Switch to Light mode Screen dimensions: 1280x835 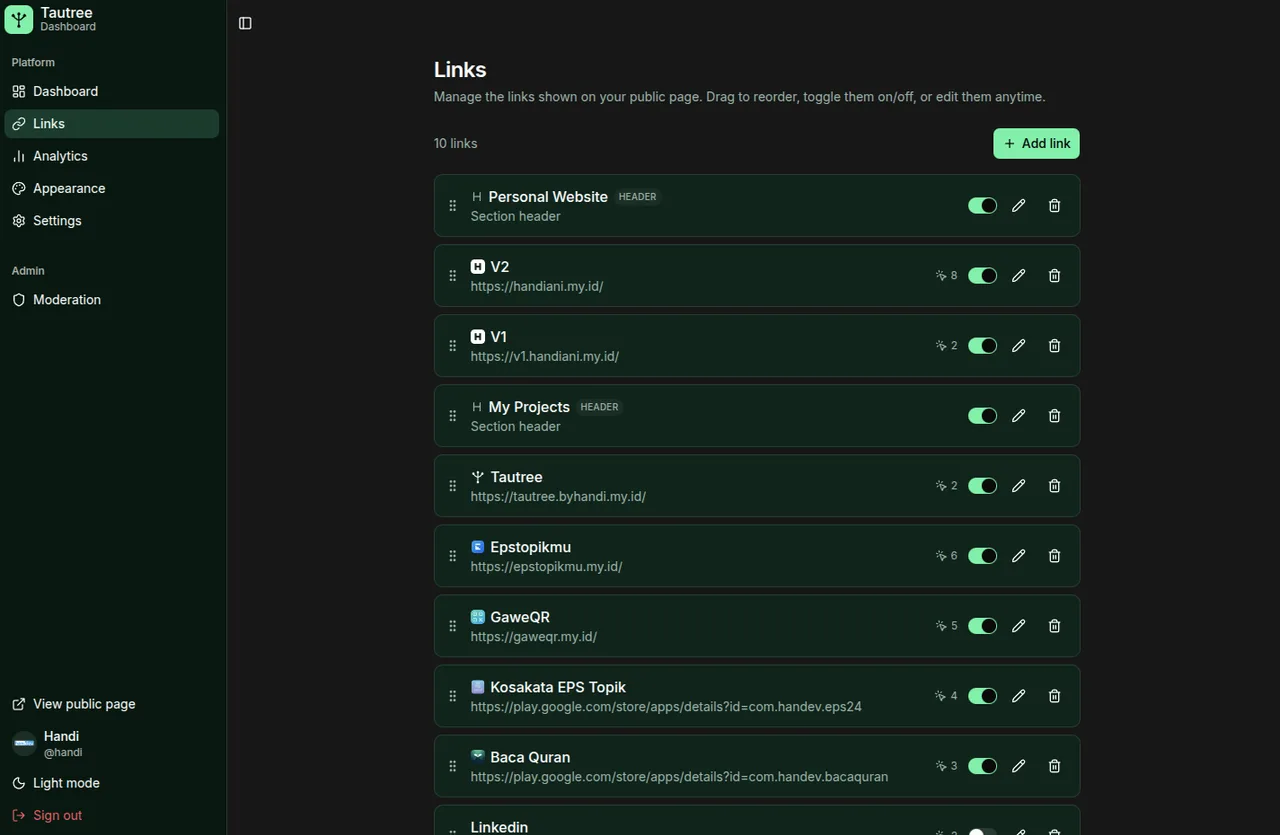pyautogui.click(x=112, y=783)
